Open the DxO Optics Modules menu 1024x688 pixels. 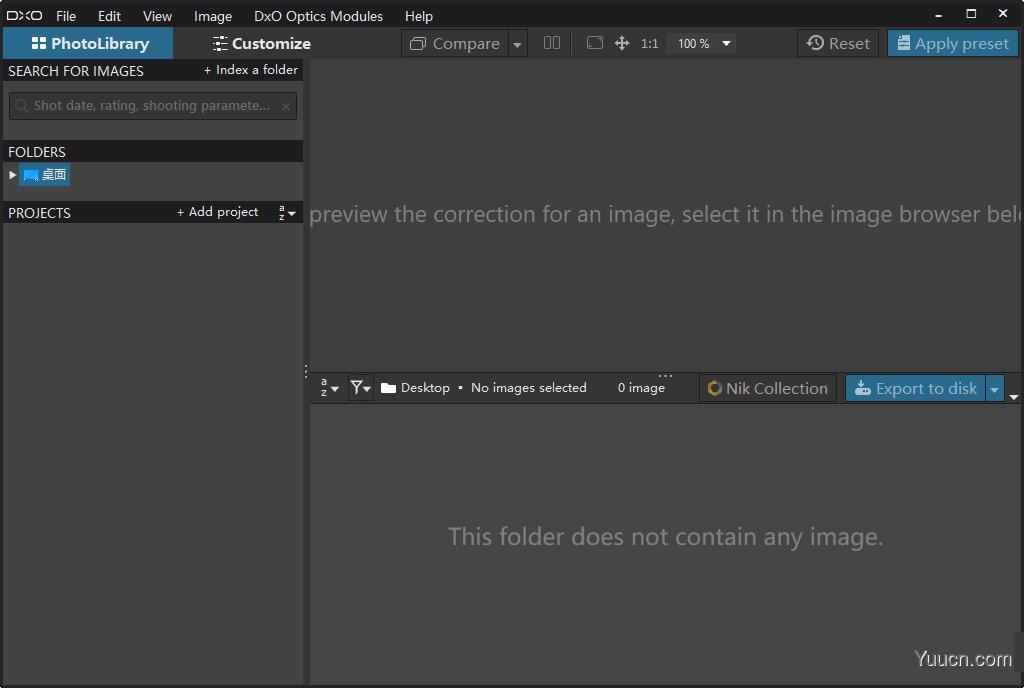click(x=318, y=16)
